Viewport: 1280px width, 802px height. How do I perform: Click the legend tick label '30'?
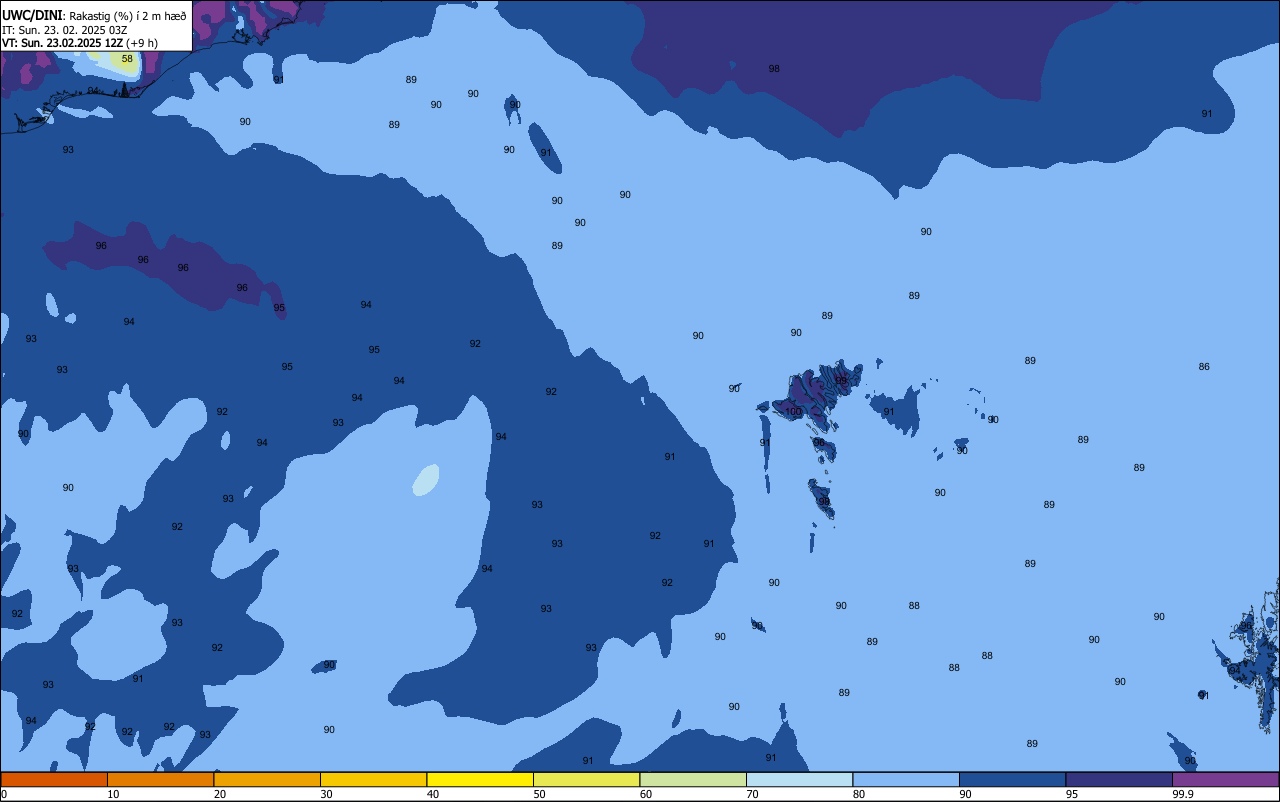tap(326, 794)
